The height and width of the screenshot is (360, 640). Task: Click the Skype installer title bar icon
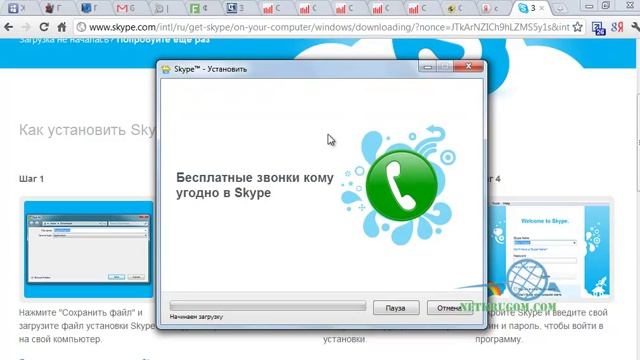point(166,69)
